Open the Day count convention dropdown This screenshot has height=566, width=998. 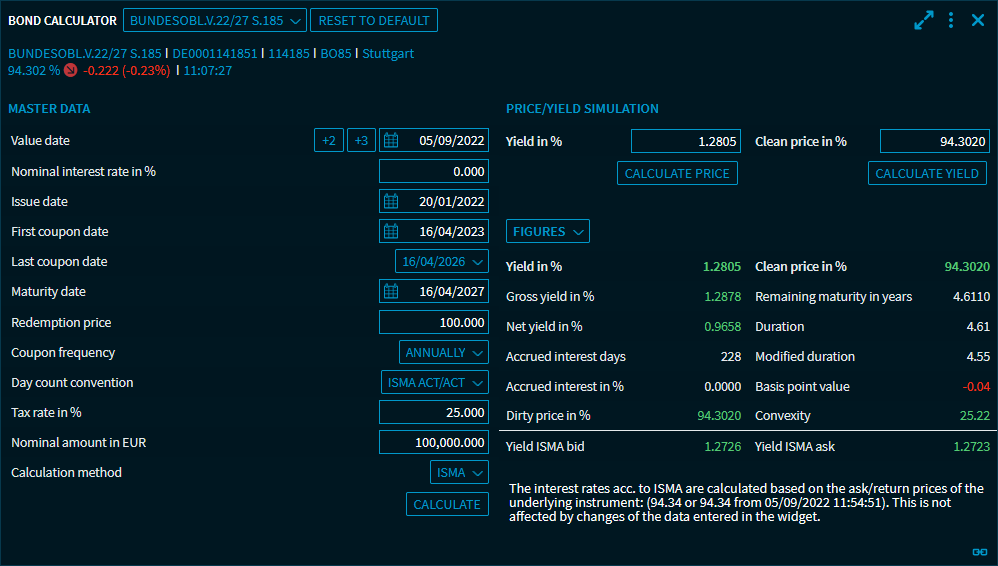[435, 383]
